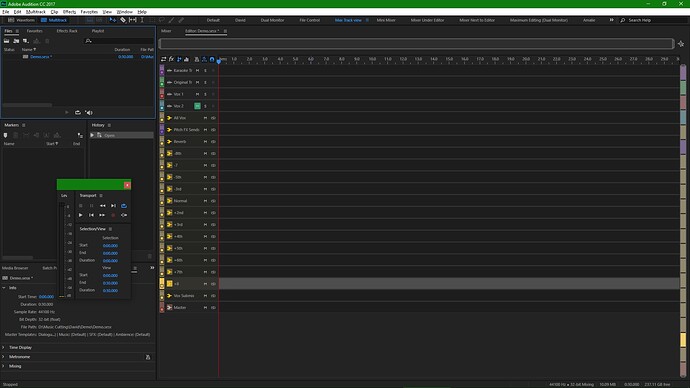The image size is (690, 388).
Task: Open the Favorites menu
Action: tap(89, 12)
